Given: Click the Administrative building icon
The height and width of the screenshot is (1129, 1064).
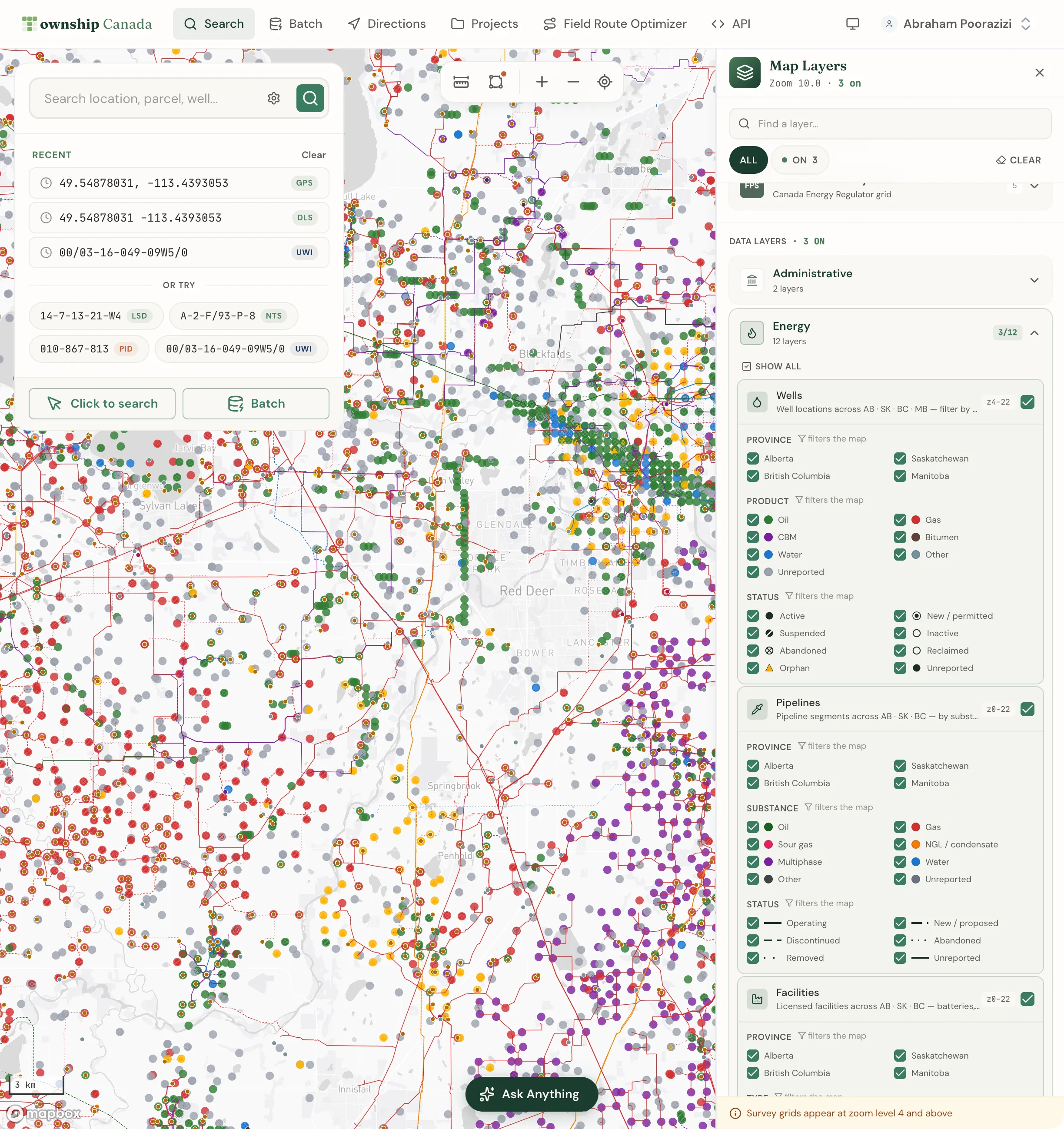Looking at the screenshot, I should [x=751, y=280].
